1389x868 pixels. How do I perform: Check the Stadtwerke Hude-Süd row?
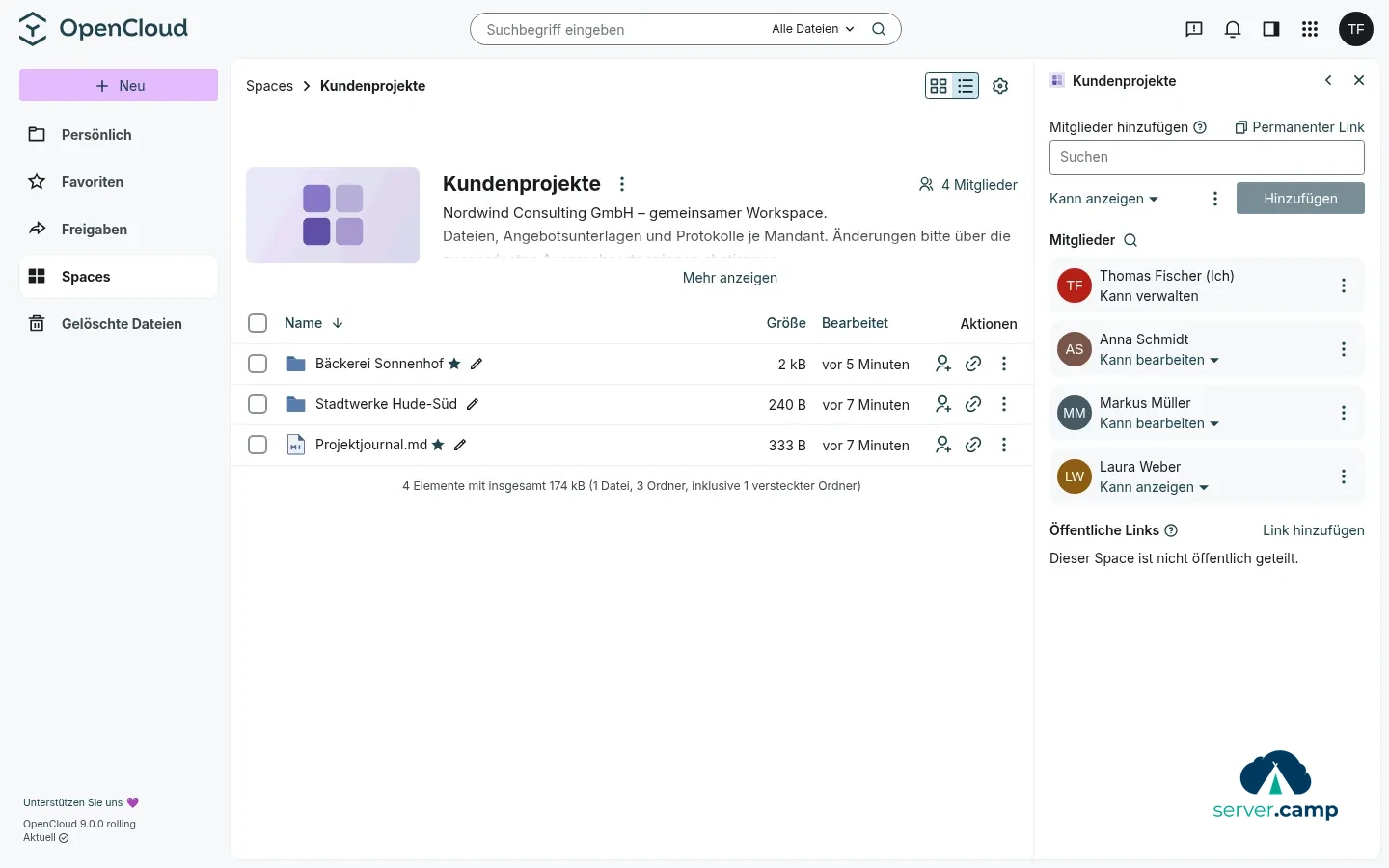(258, 404)
